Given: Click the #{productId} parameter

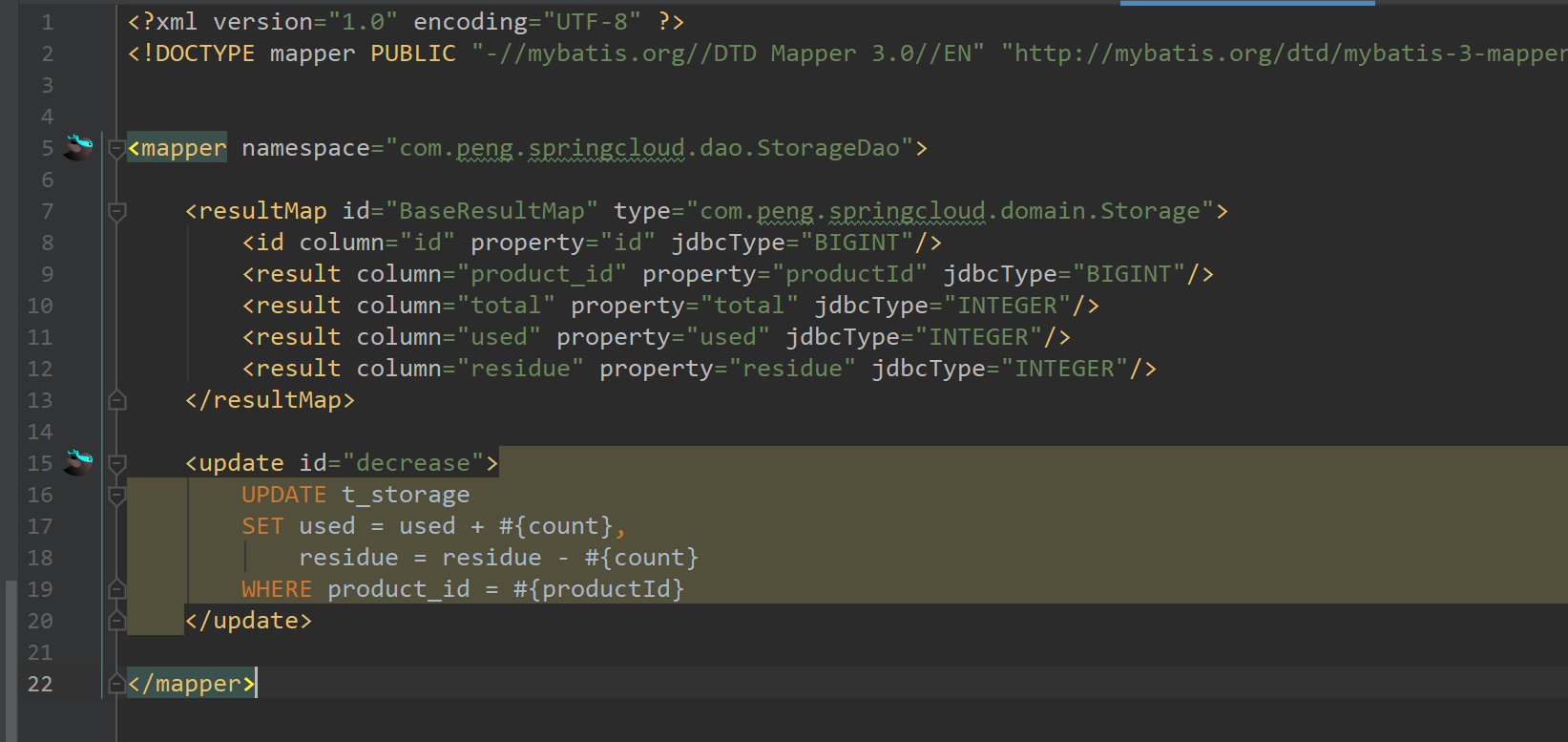Looking at the screenshot, I should point(599,589).
